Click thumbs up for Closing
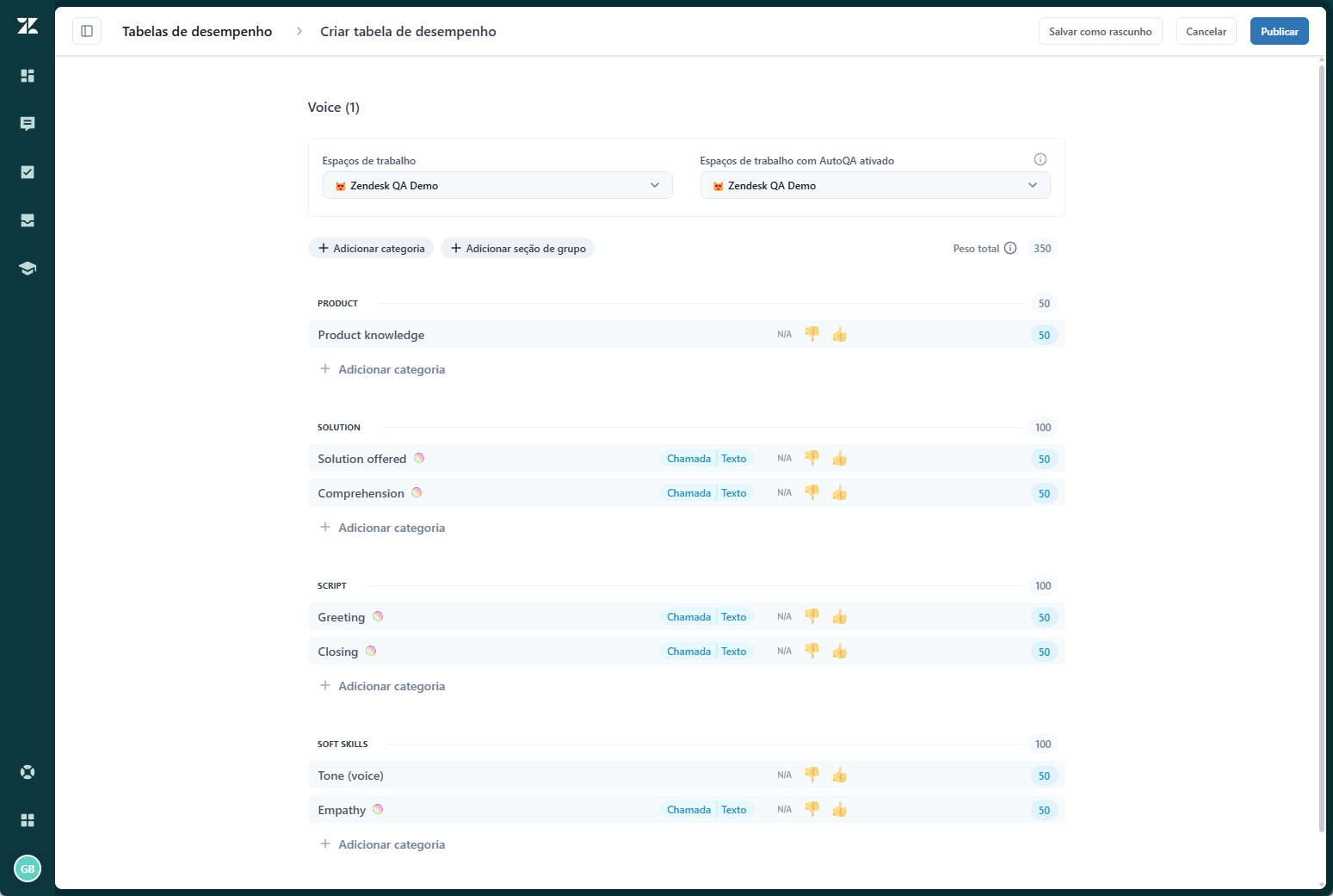The height and width of the screenshot is (896, 1333). click(840, 651)
